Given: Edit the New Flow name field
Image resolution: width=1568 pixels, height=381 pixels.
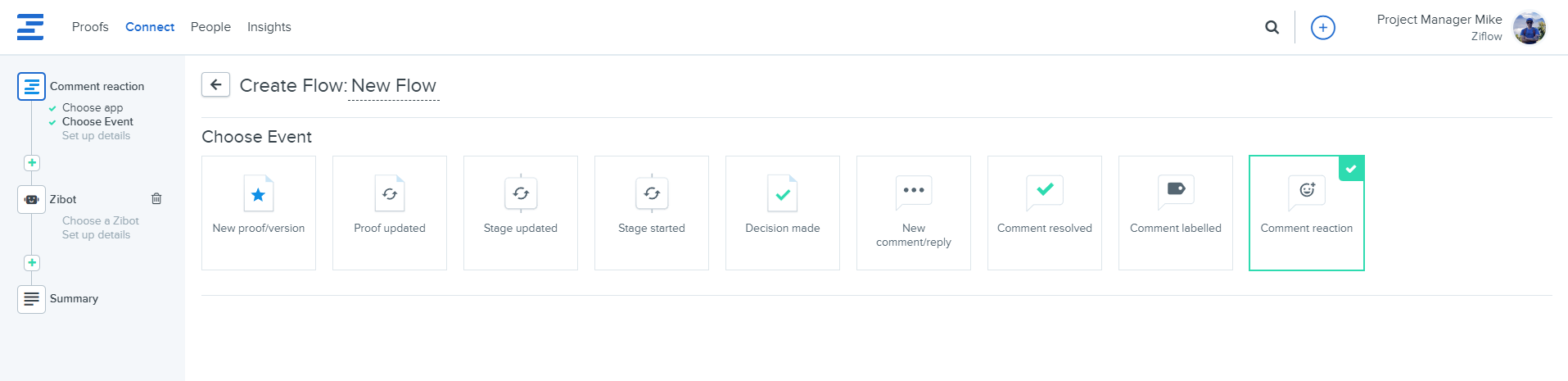Looking at the screenshot, I should point(394,86).
